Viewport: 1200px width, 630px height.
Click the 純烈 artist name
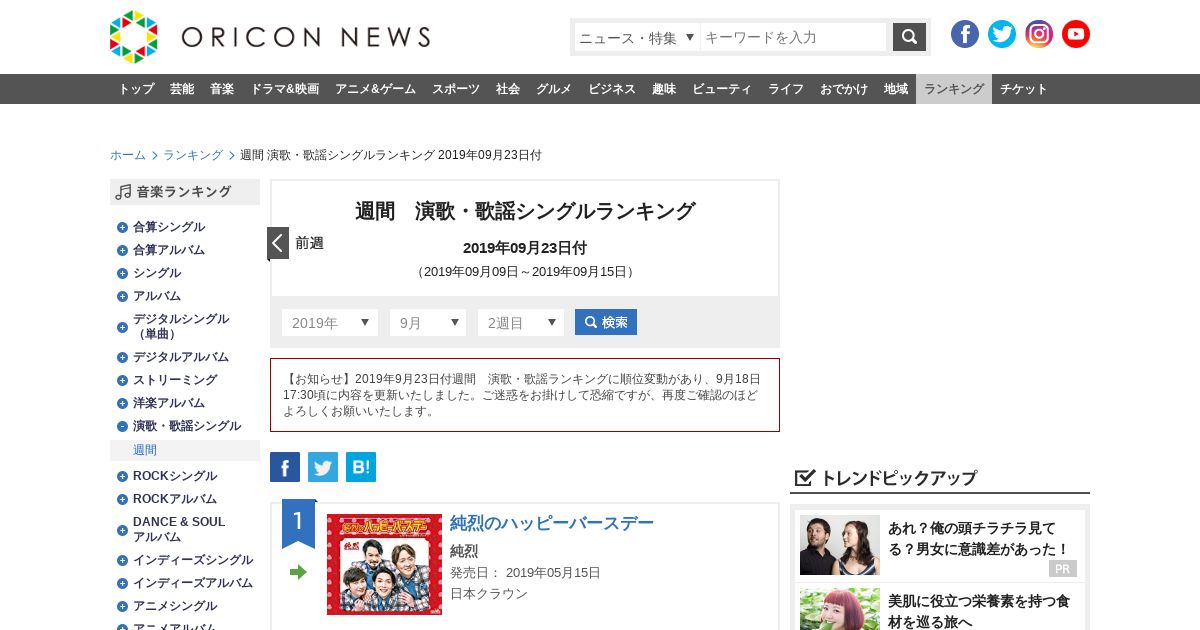tap(464, 551)
